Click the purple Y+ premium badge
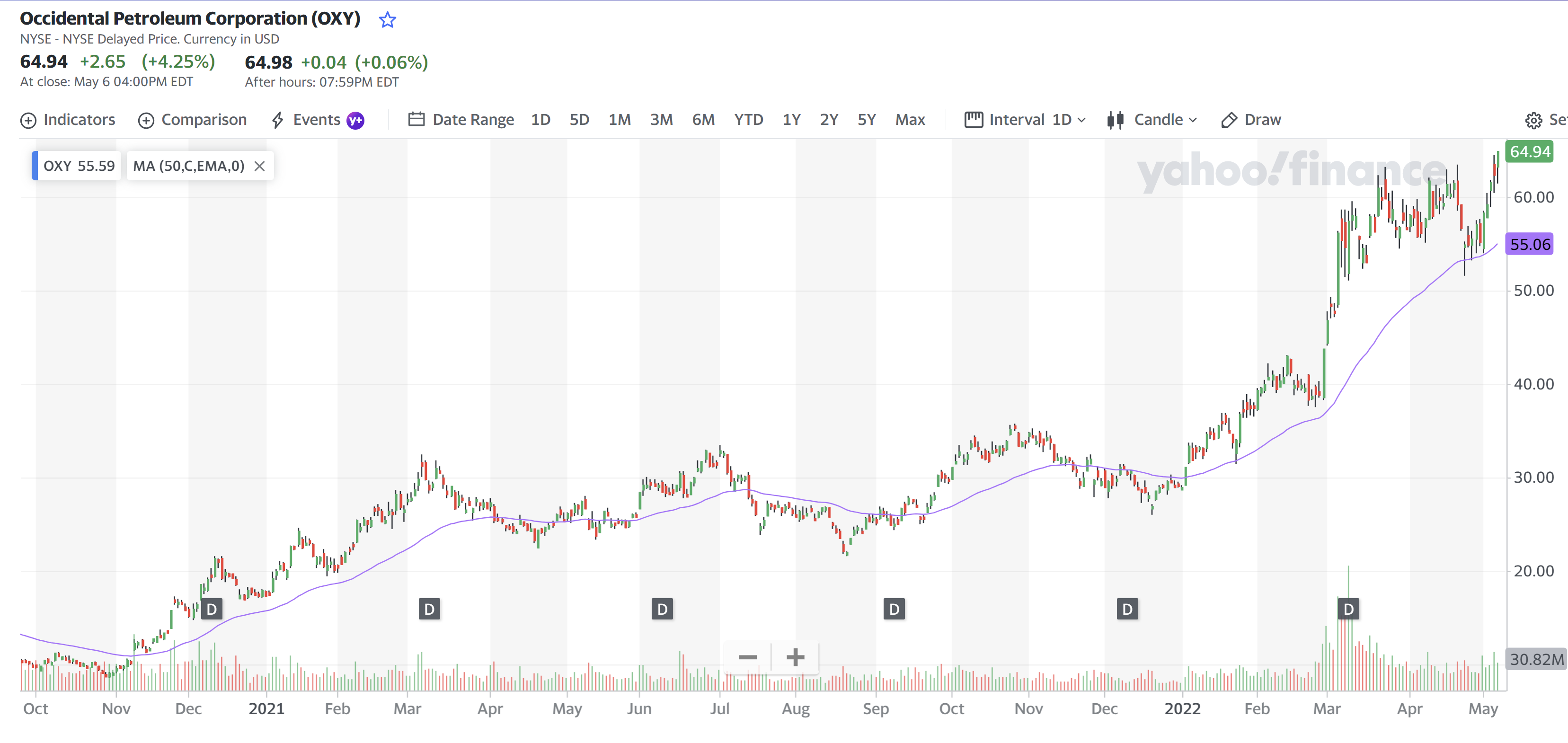 (x=355, y=121)
